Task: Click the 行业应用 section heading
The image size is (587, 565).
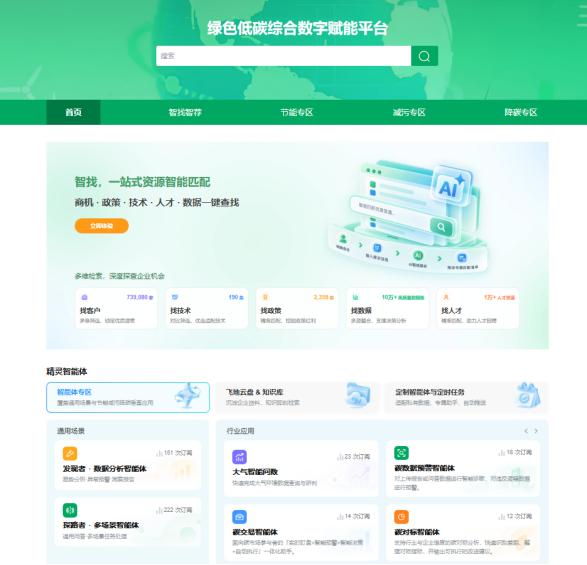Action: (x=240, y=431)
